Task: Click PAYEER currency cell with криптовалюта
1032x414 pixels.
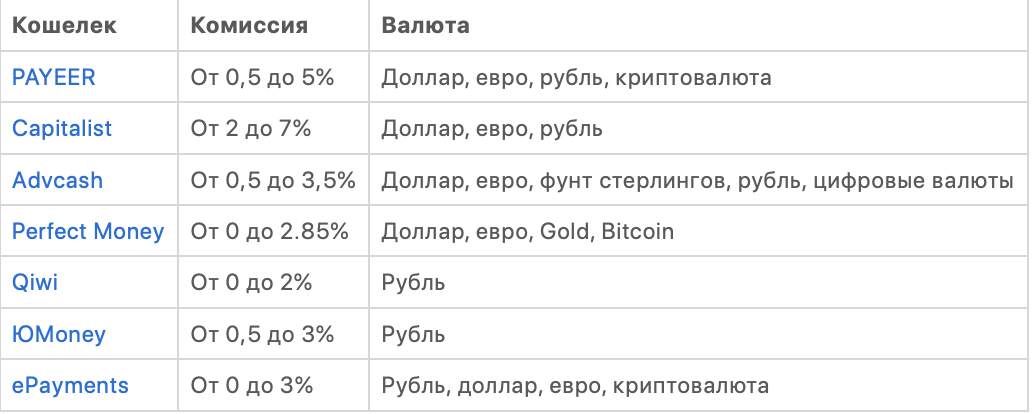Action: (x=577, y=77)
